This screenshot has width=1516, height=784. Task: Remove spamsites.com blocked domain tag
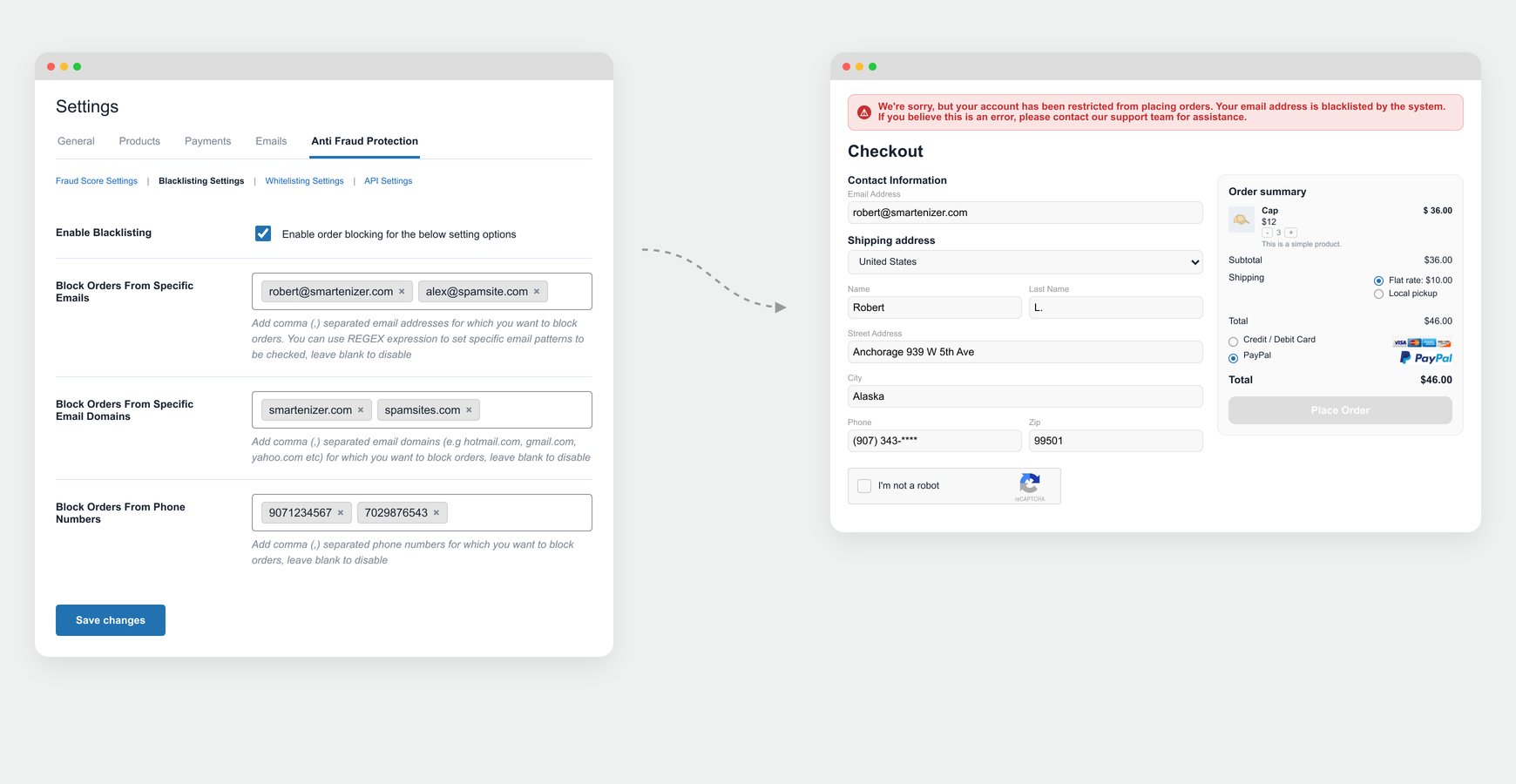pos(469,410)
